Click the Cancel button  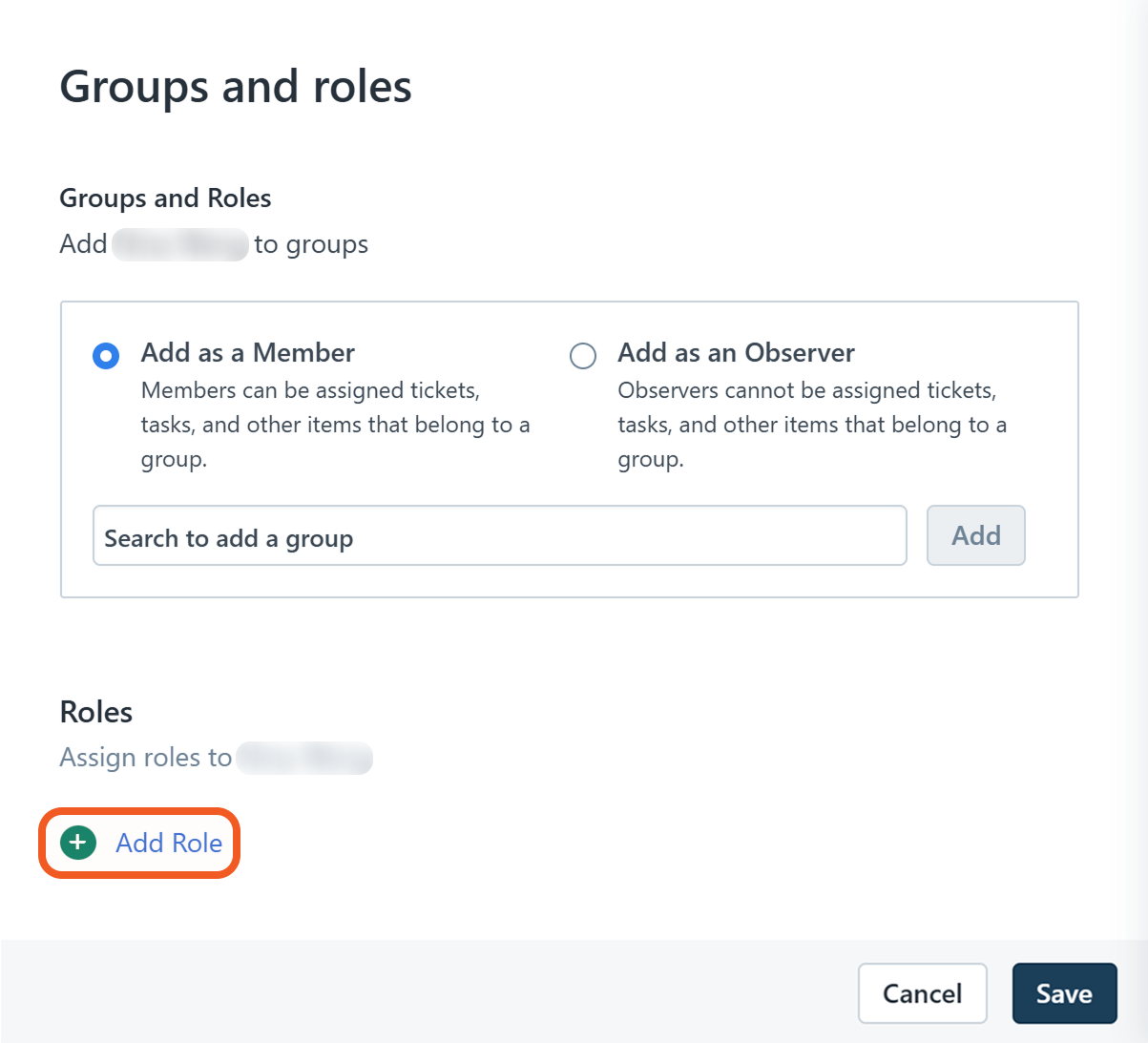point(922,993)
